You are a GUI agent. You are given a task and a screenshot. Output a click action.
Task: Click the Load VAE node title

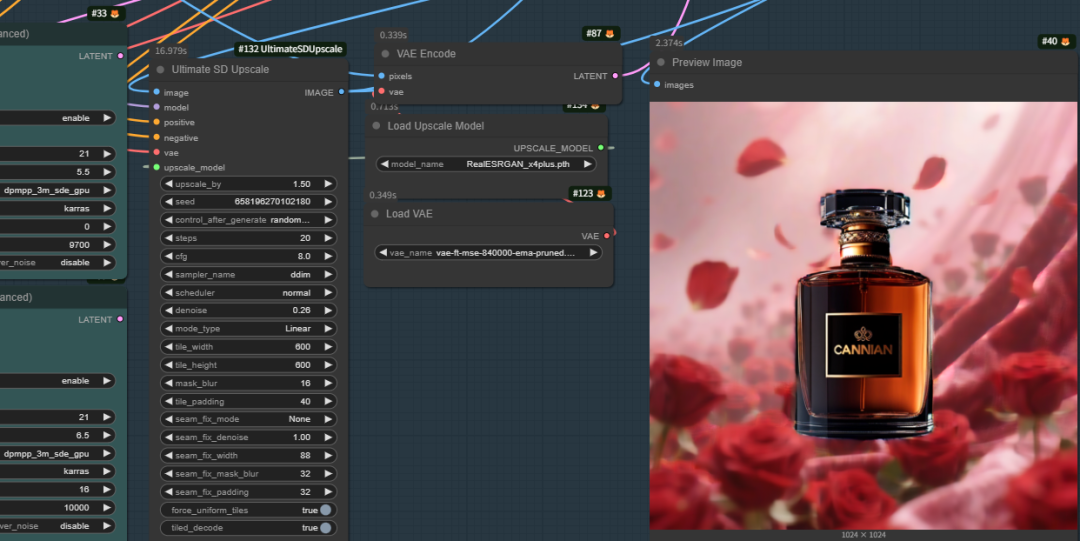pyautogui.click(x=409, y=214)
